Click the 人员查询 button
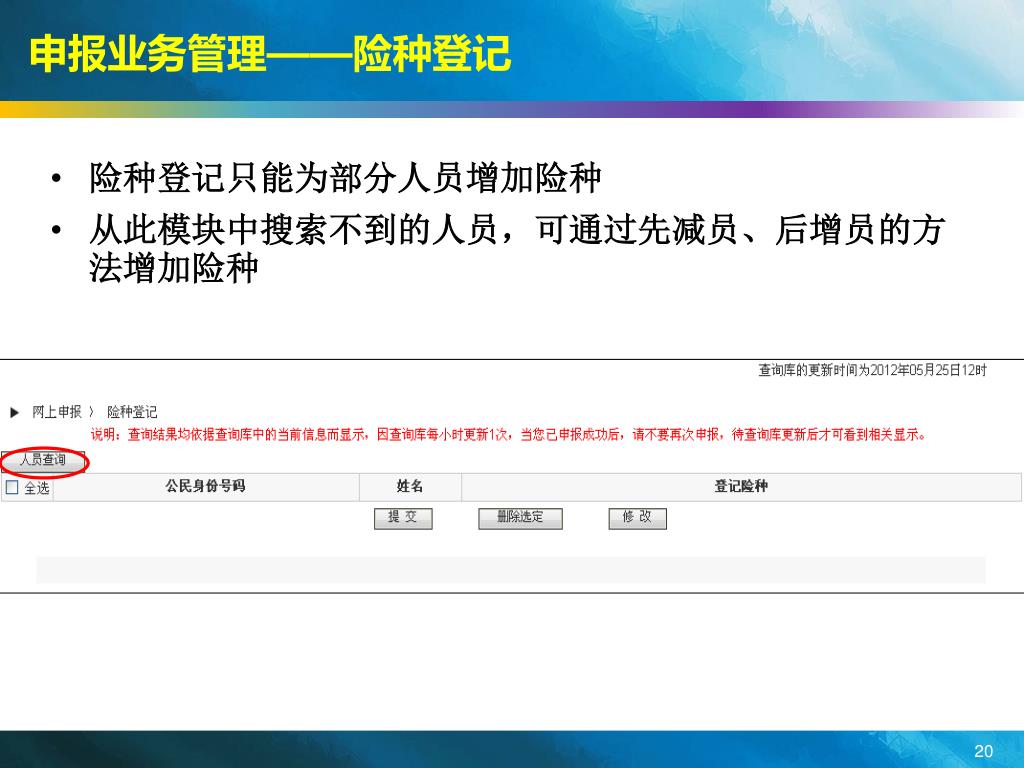The height and width of the screenshot is (768, 1024). pyautogui.click(x=43, y=460)
